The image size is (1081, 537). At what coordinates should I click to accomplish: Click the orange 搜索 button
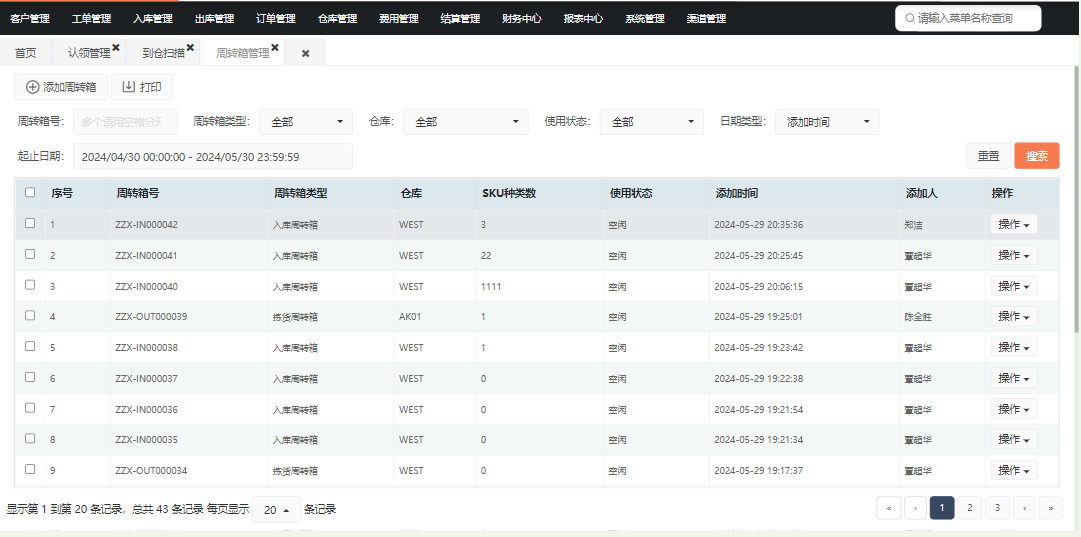coord(1037,156)
